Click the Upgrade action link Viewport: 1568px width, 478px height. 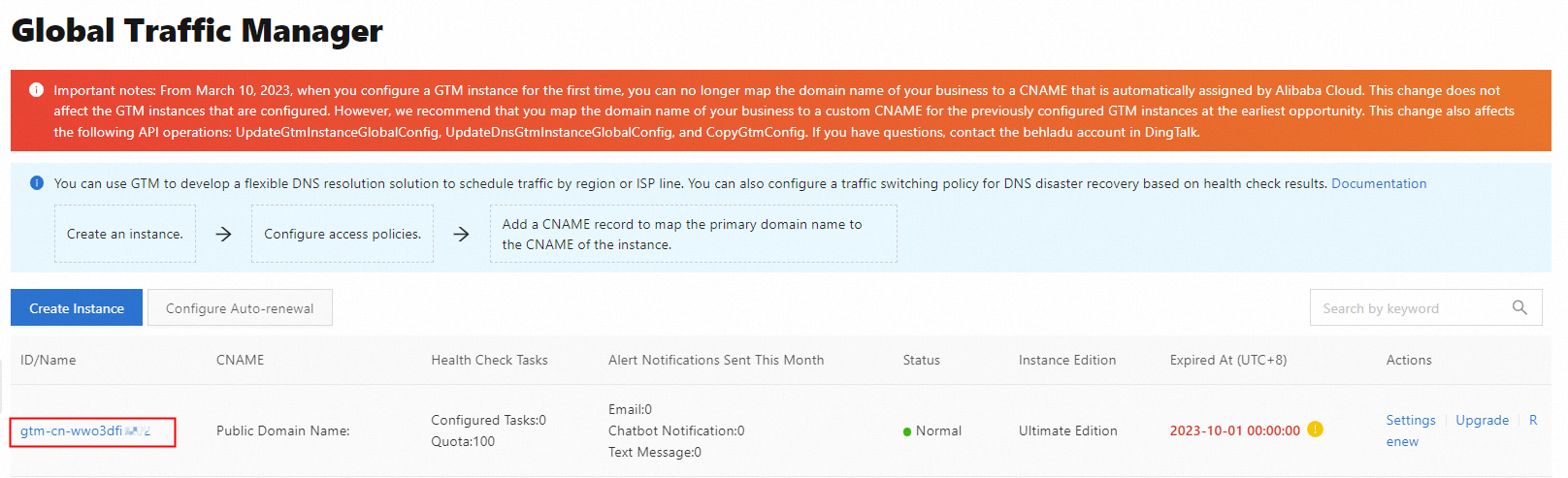coord(1482,420)
